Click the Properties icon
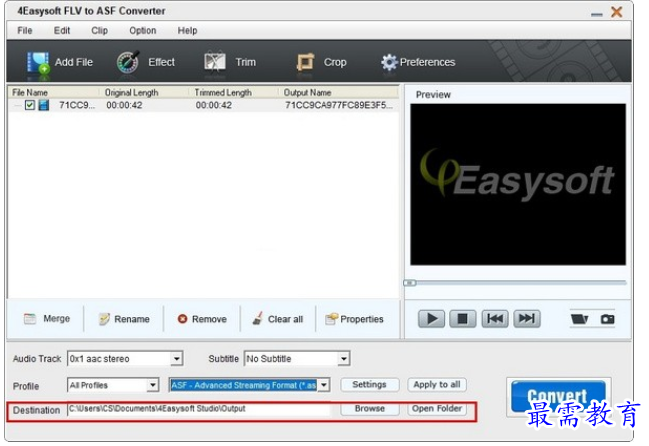This screenshot has width=649, height=446. tap(332, 319)
